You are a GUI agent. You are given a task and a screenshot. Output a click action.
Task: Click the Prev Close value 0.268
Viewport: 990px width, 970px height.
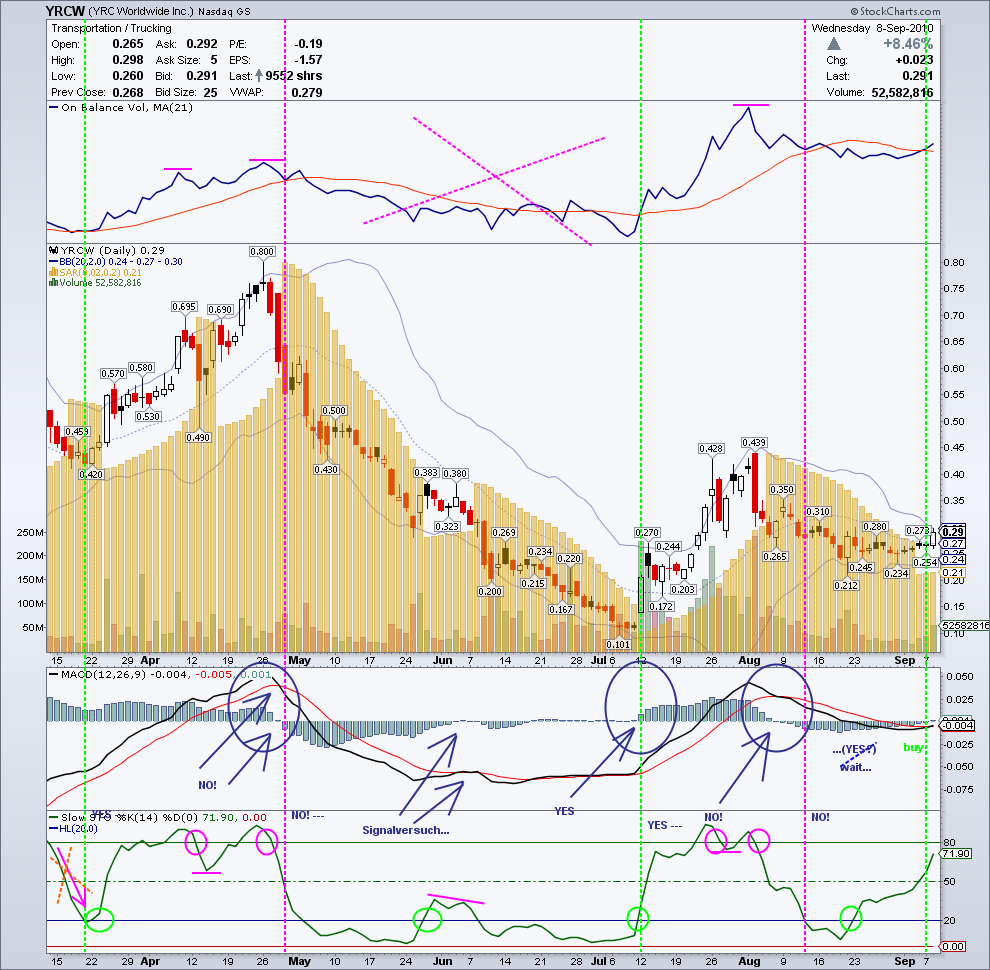(x=128, y=92)
